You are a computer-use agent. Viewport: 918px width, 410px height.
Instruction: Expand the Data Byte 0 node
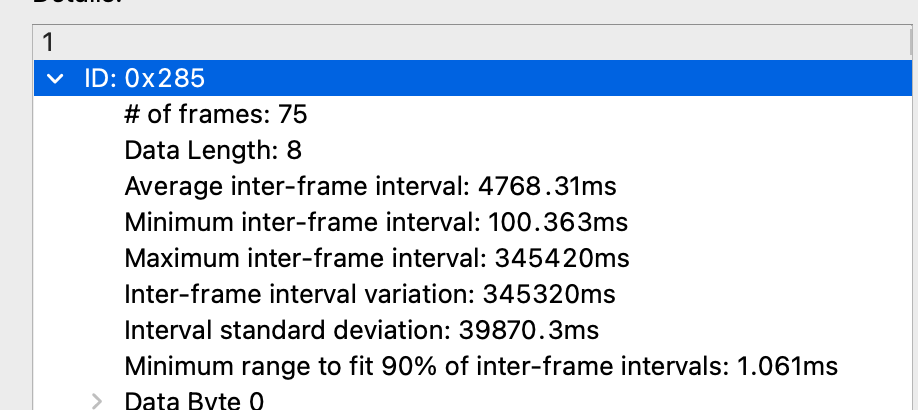[x=97, y=401]
